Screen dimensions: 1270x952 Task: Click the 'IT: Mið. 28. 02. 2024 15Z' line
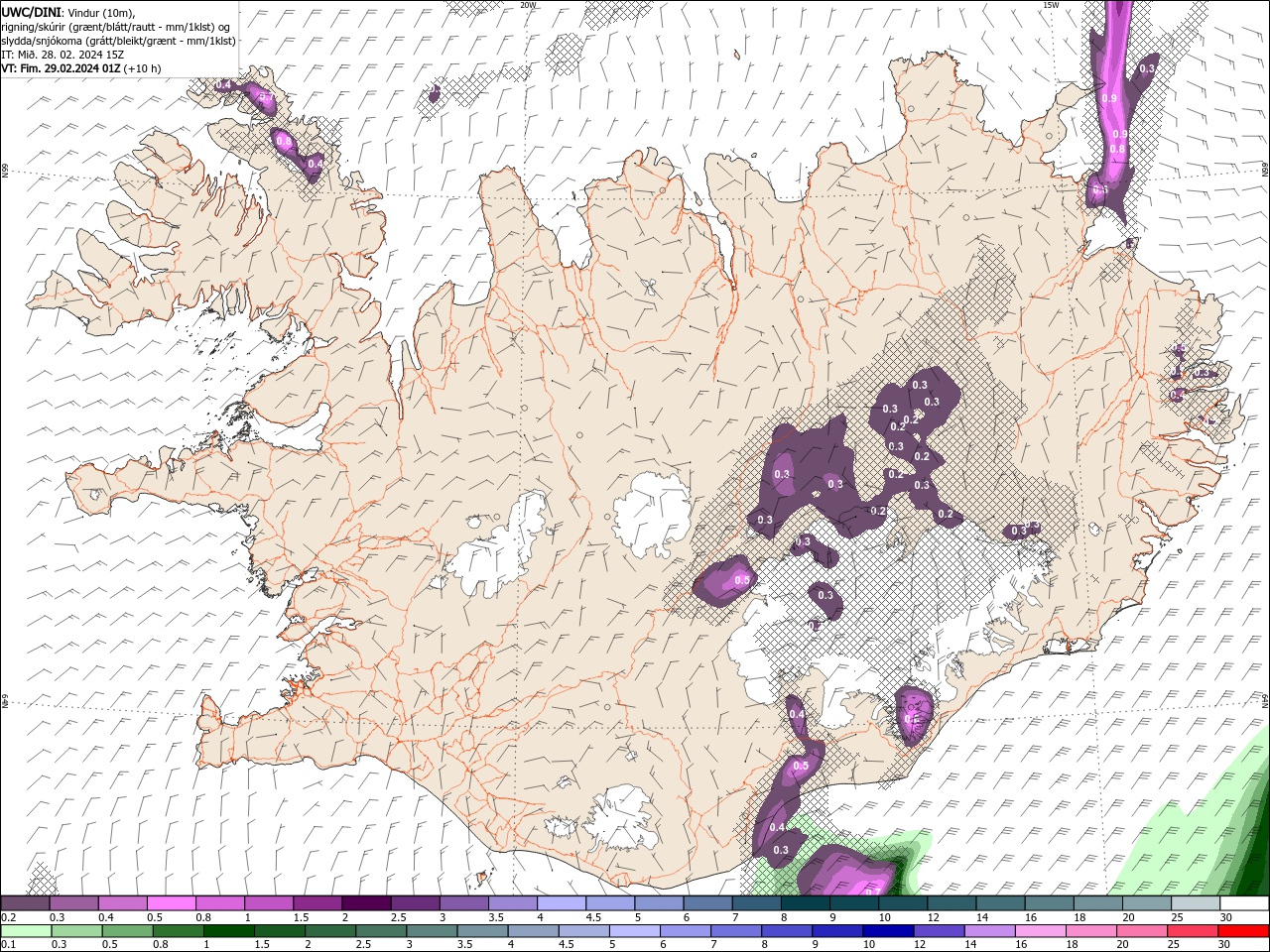tap(62, 55)
